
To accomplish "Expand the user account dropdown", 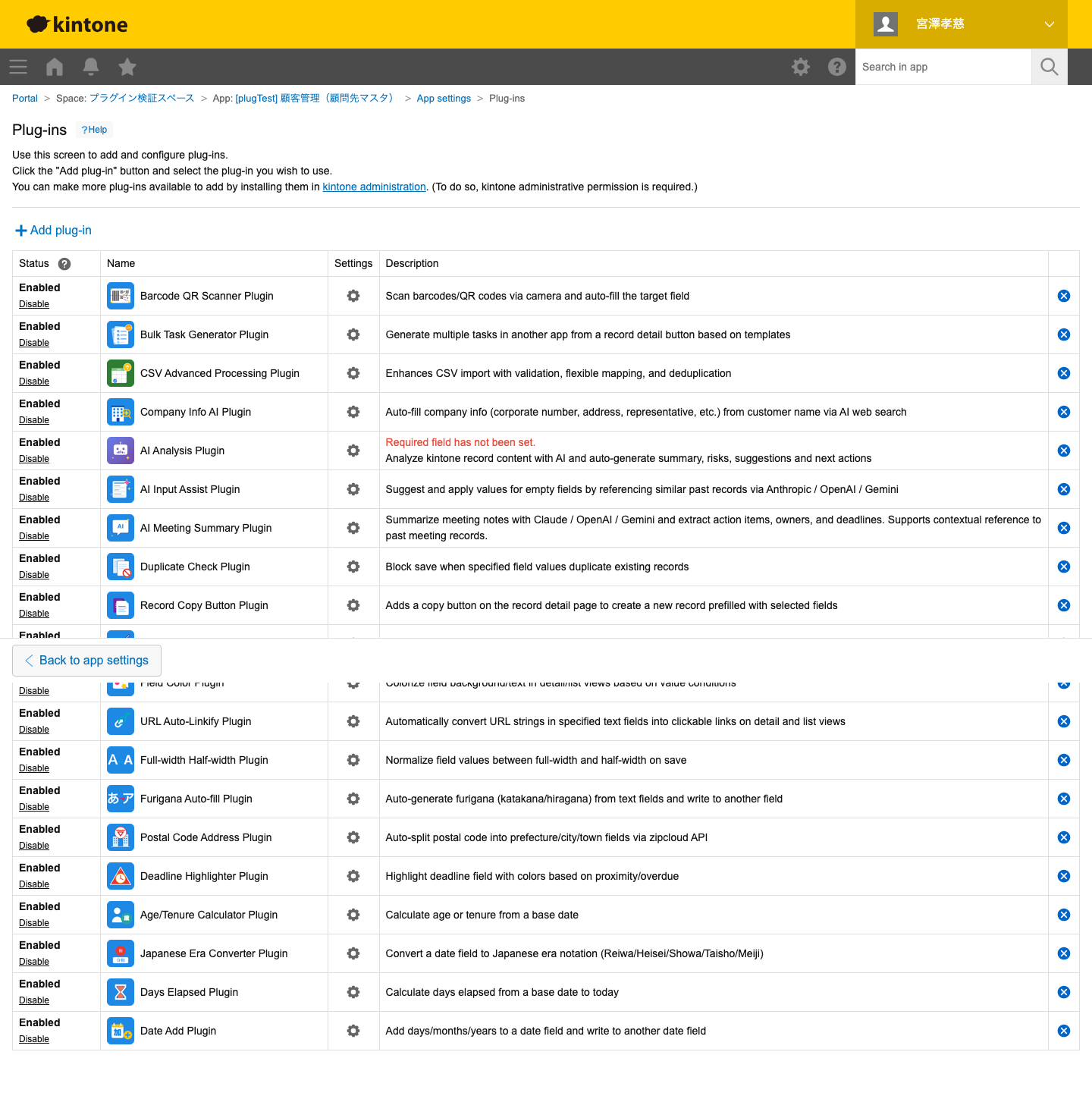I will (1049, 24).
